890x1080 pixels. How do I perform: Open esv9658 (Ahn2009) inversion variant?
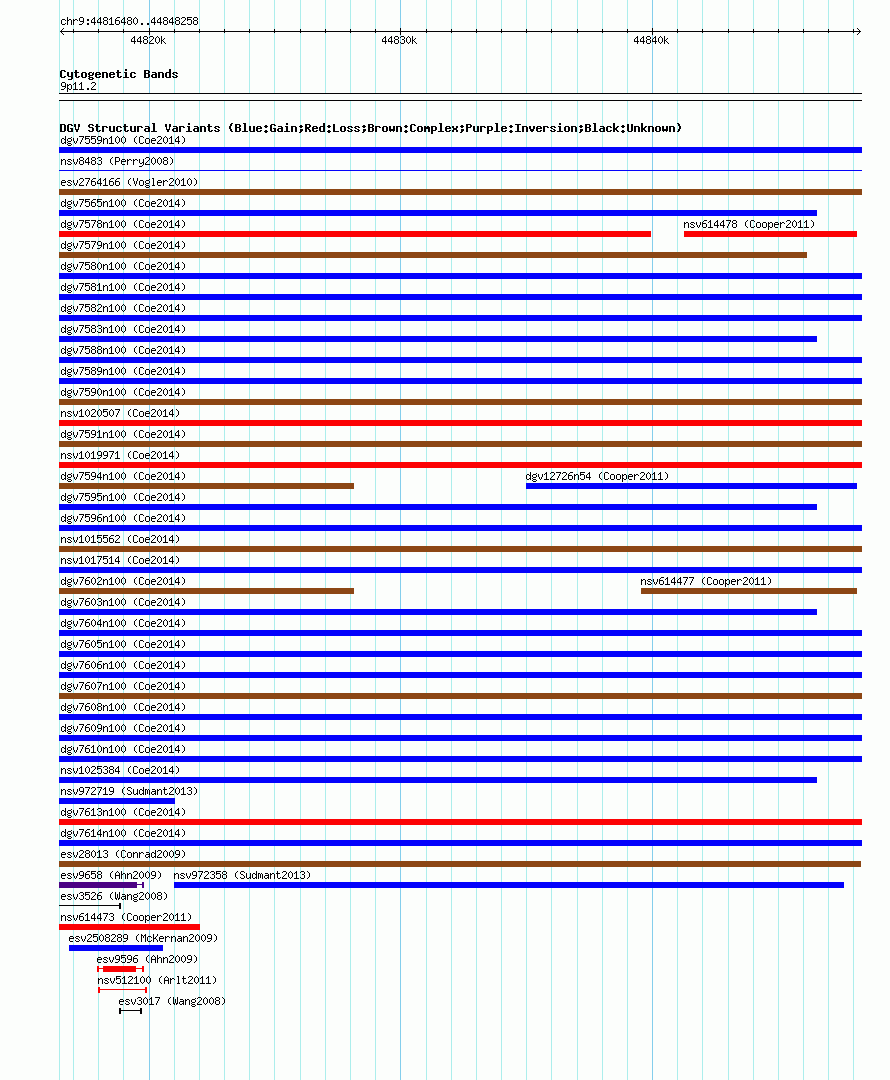pyautogui.click(x=111, y=875)
